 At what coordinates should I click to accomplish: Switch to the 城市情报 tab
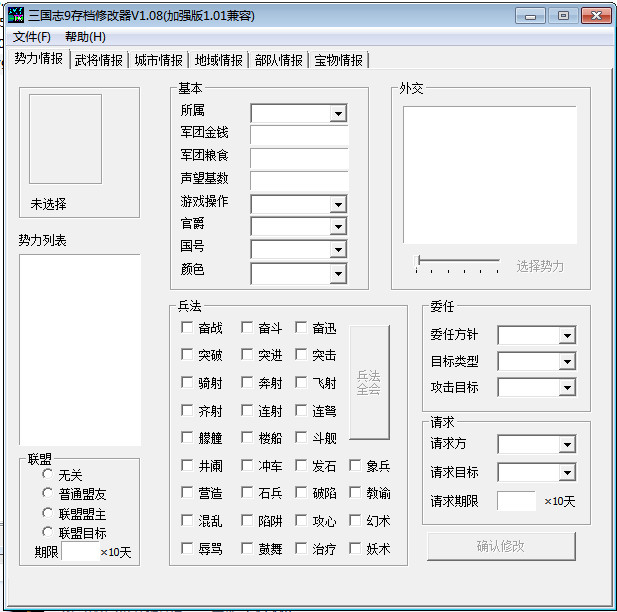[x=159, y=60]
